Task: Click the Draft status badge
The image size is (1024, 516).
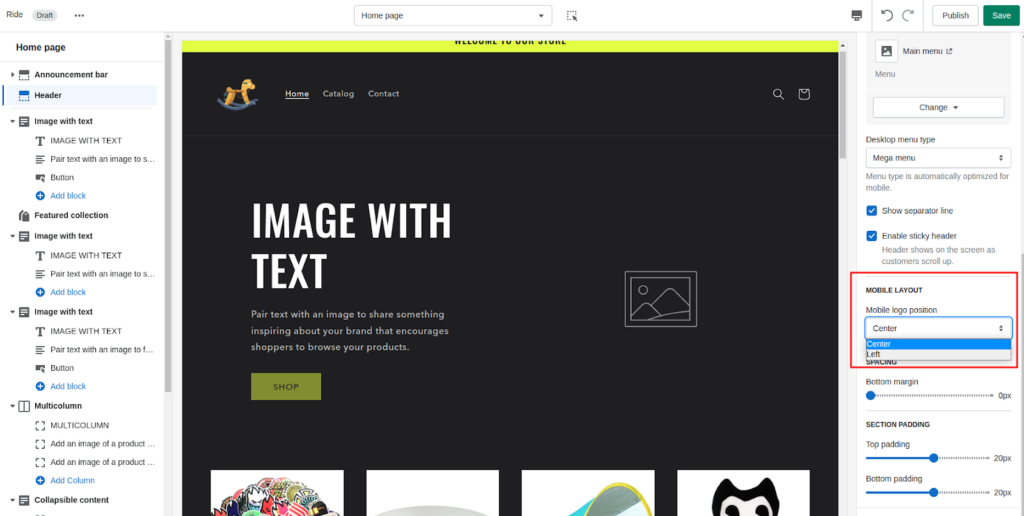Action: tap(44, 15)
